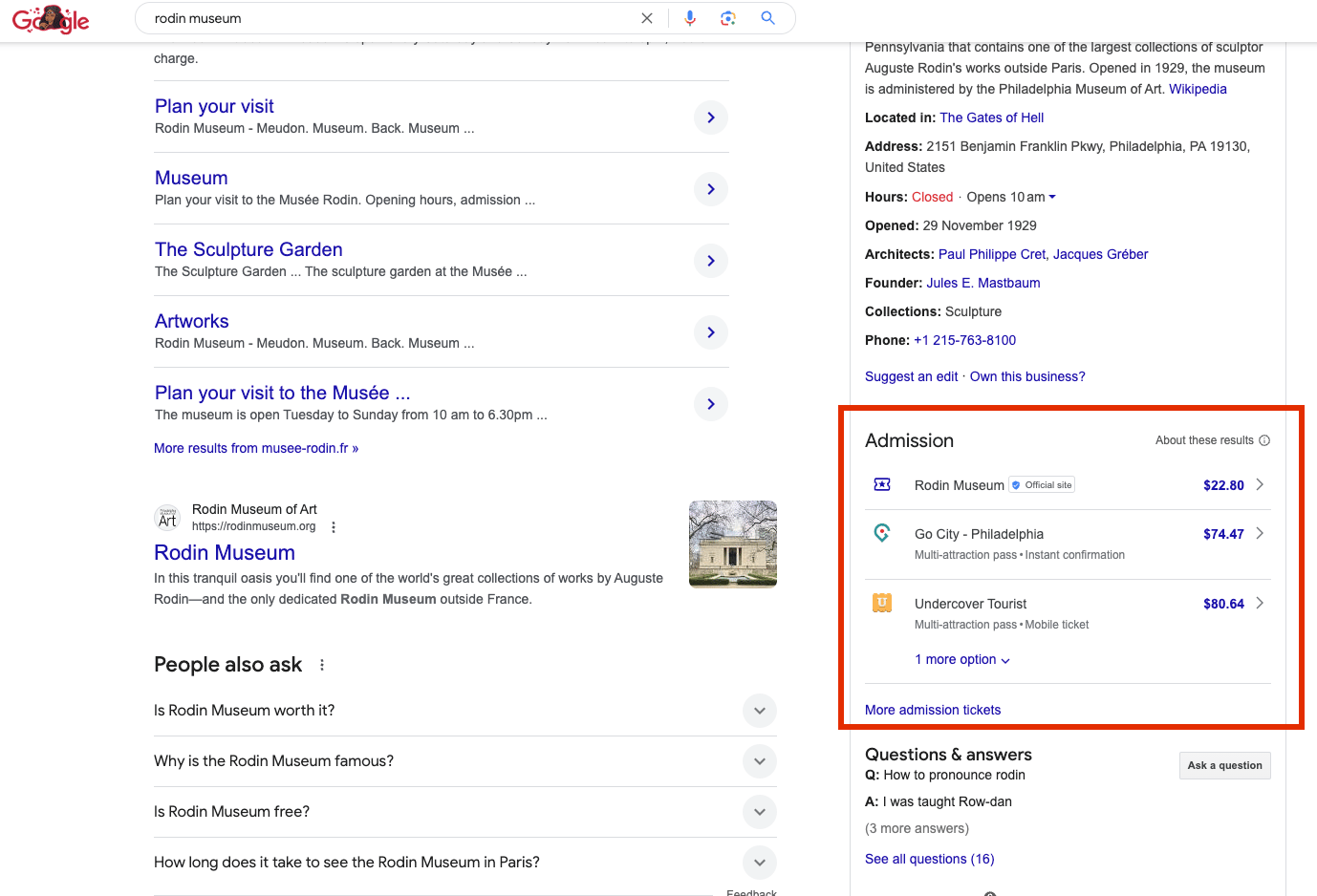Open the 'Plan your visit' sitelink

click(214, 106)
